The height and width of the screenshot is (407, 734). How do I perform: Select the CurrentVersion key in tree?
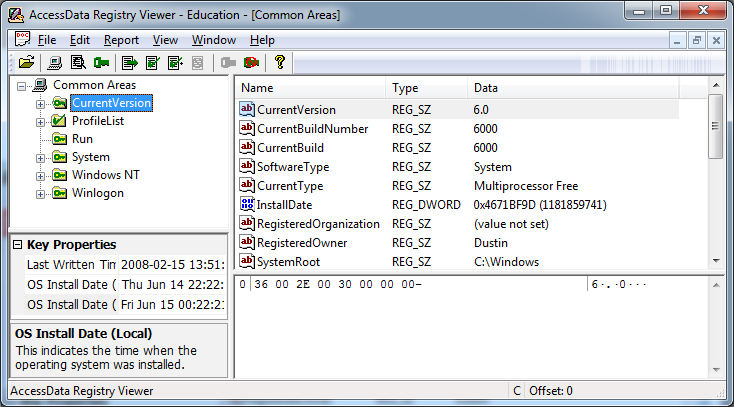[x=111, y=103]
